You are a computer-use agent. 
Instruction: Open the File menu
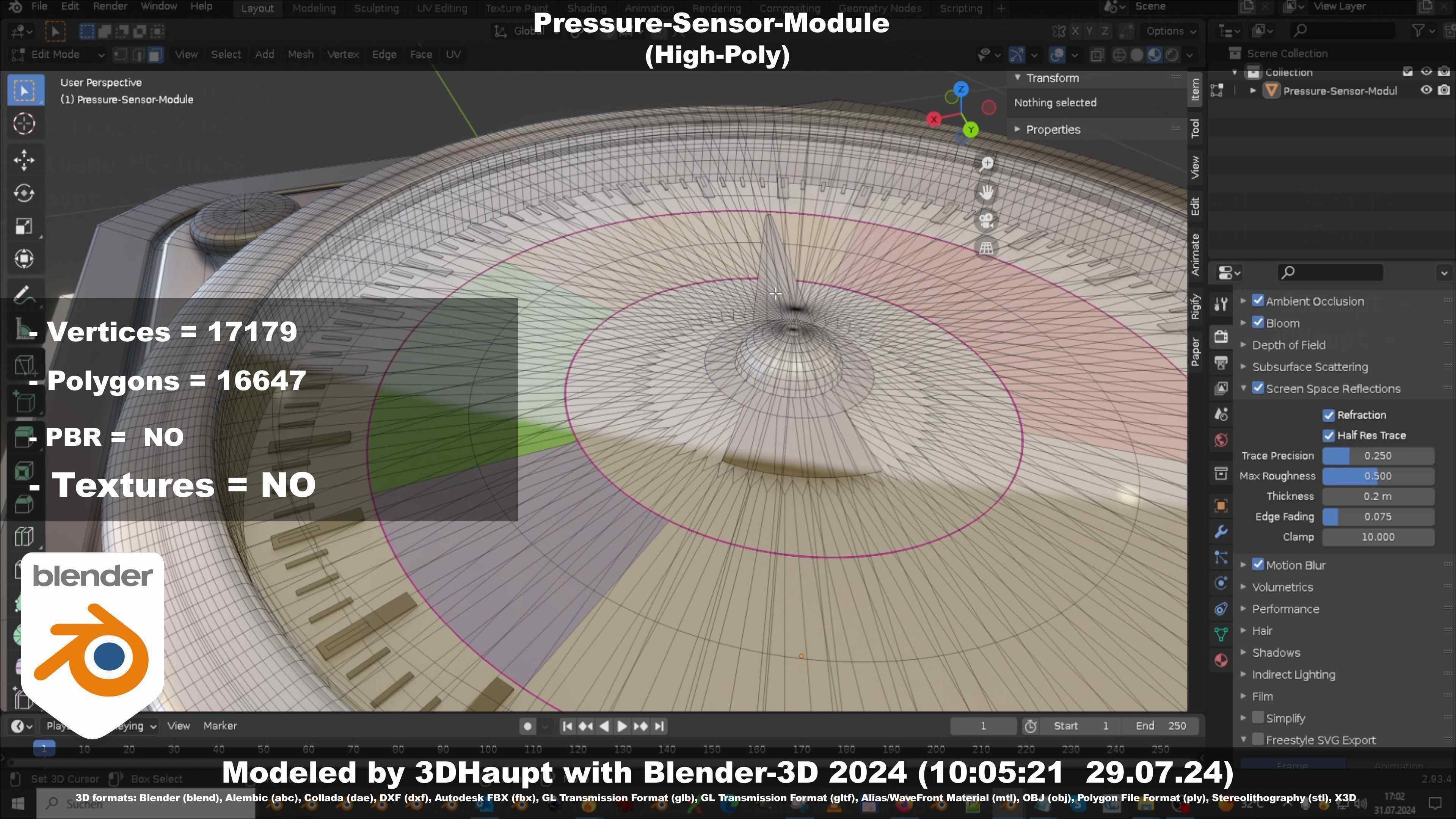(39, 7)
